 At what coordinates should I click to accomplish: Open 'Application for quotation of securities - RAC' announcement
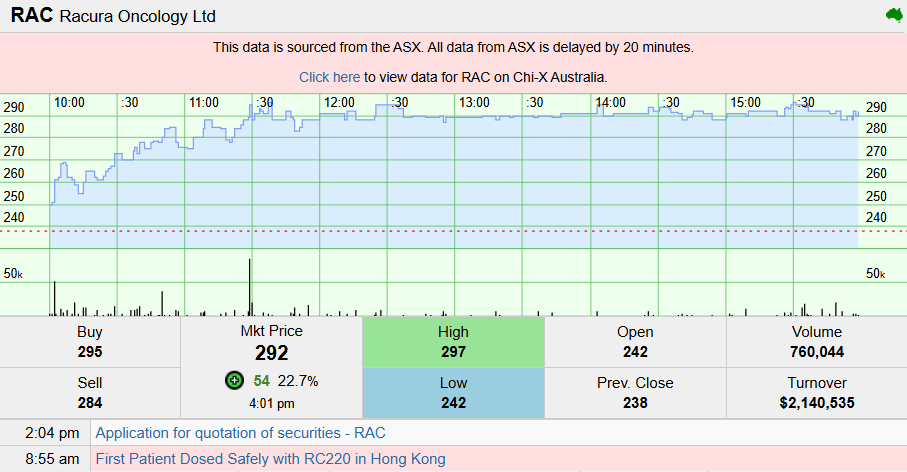(240, 433)
